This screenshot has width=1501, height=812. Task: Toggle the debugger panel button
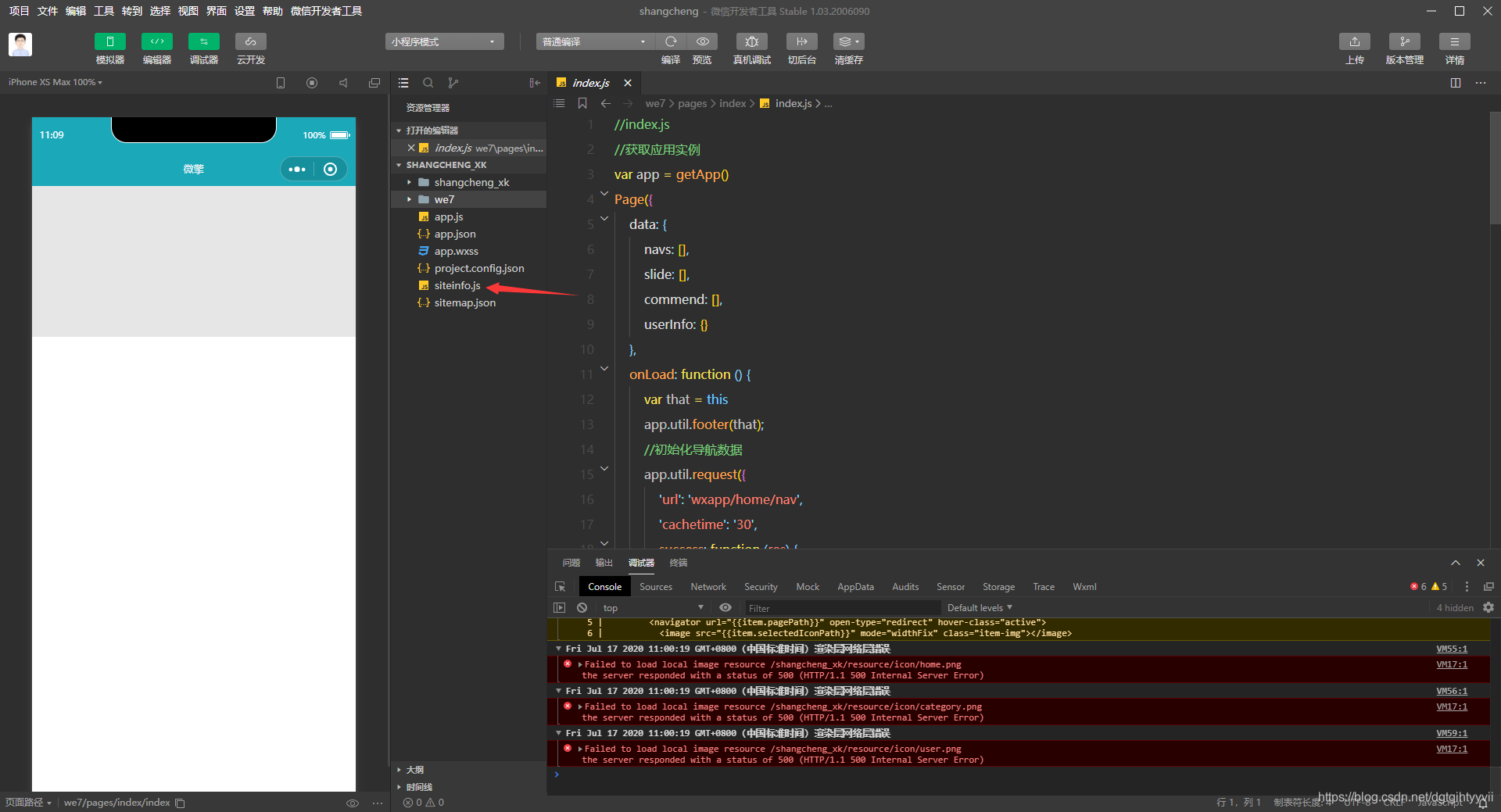point(203,41)
